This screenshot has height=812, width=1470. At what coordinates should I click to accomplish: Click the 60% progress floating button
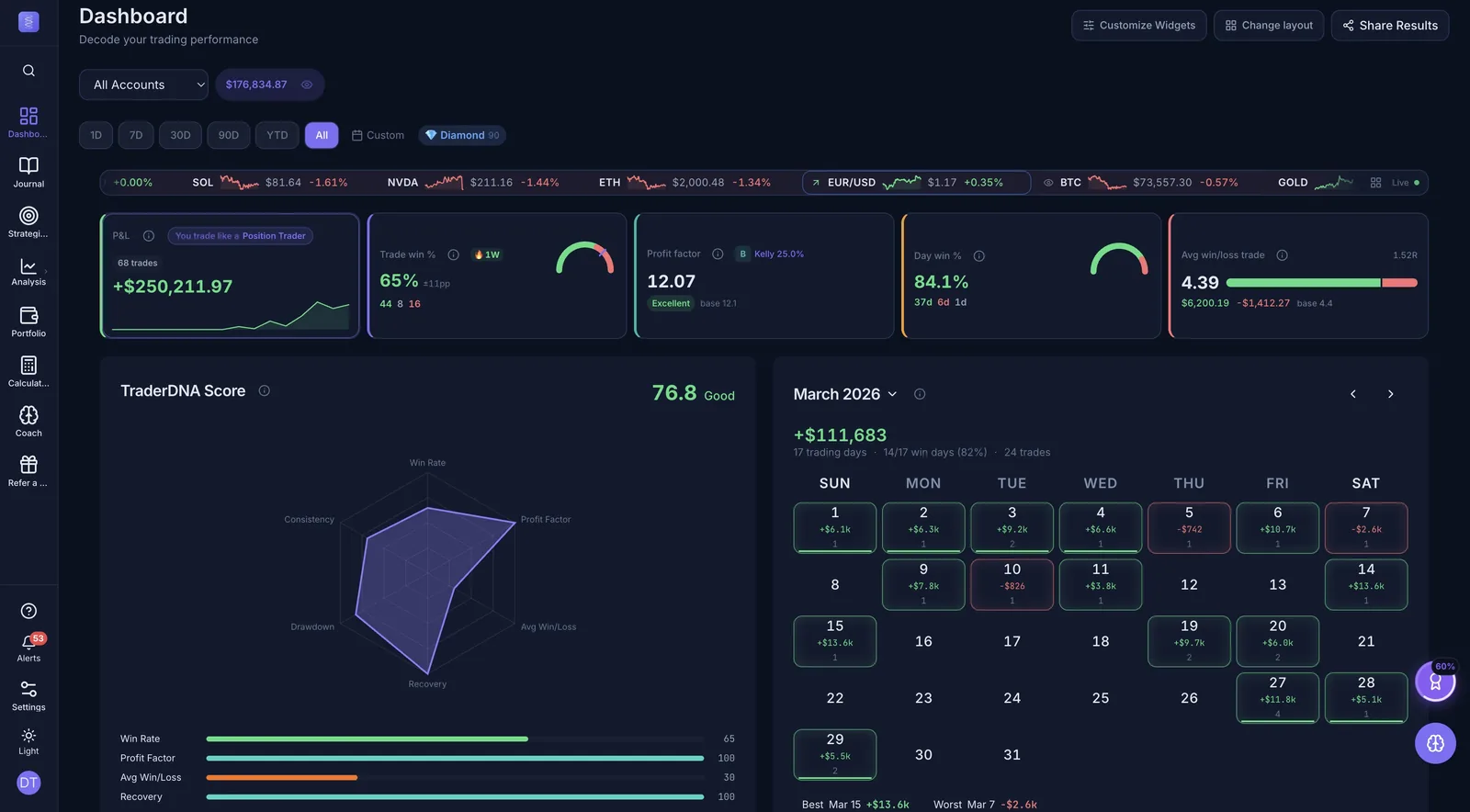click(x=1435, y=682)
